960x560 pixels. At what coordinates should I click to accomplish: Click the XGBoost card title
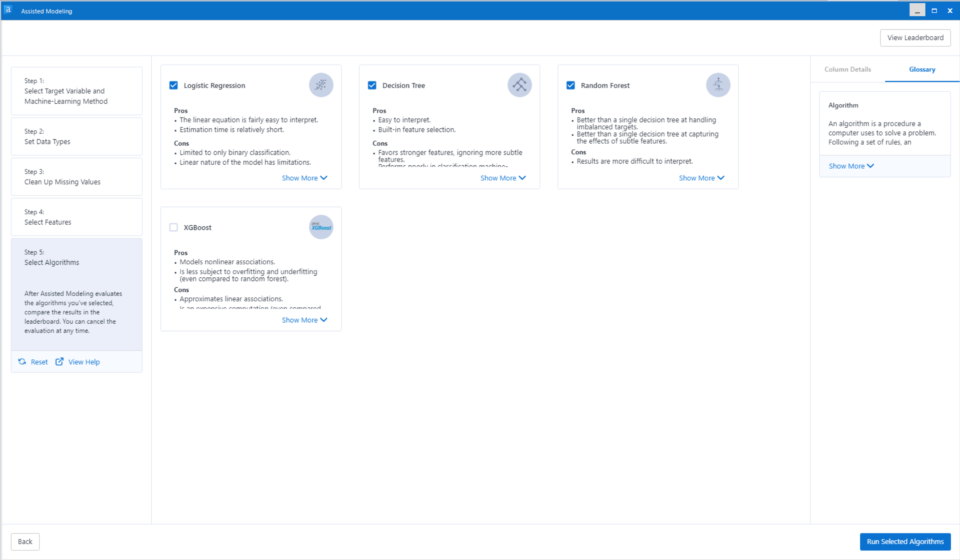[197, 228]
